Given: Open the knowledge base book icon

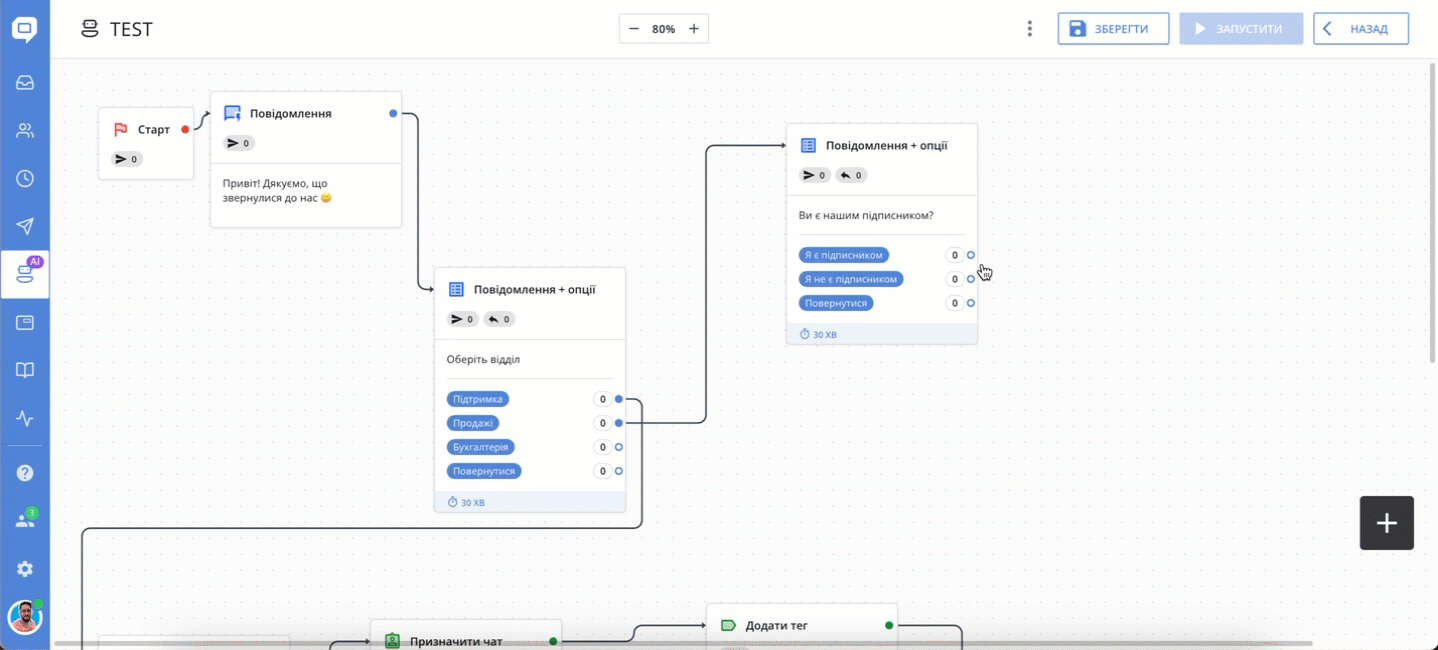Looking at the screenshot, I should (x=25, y=370).
